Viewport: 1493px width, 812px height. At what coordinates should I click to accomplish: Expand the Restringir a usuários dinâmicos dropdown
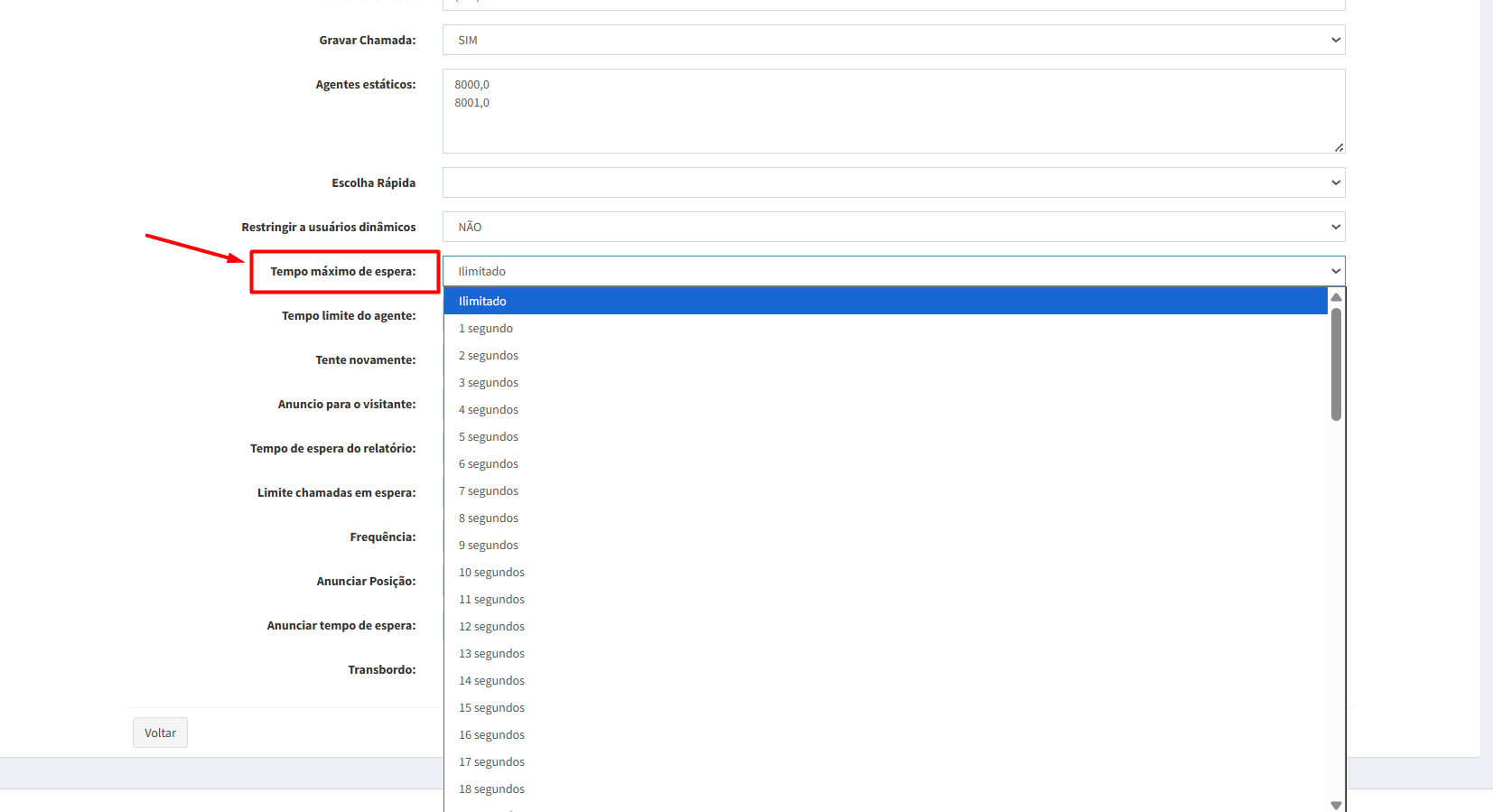pyautogui.click(x=892, y=227)
